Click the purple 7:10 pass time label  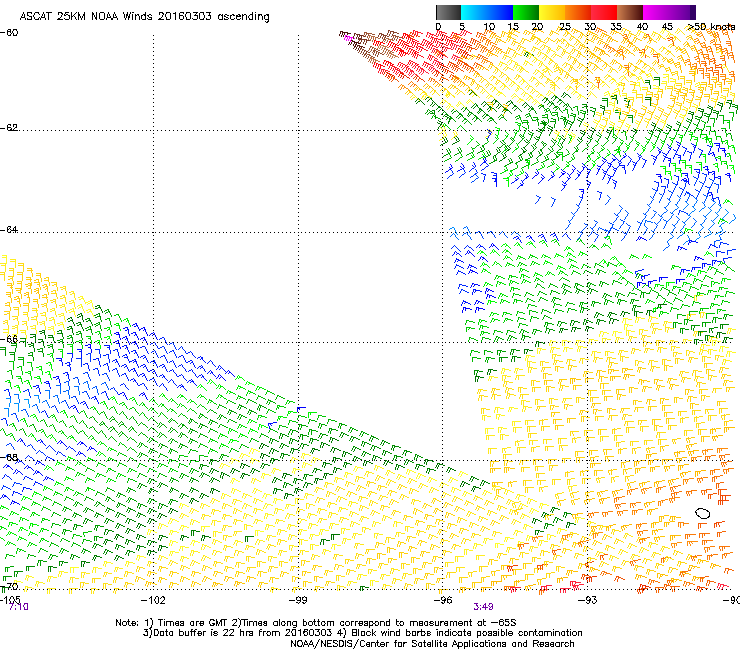click(x=18, y=607)
